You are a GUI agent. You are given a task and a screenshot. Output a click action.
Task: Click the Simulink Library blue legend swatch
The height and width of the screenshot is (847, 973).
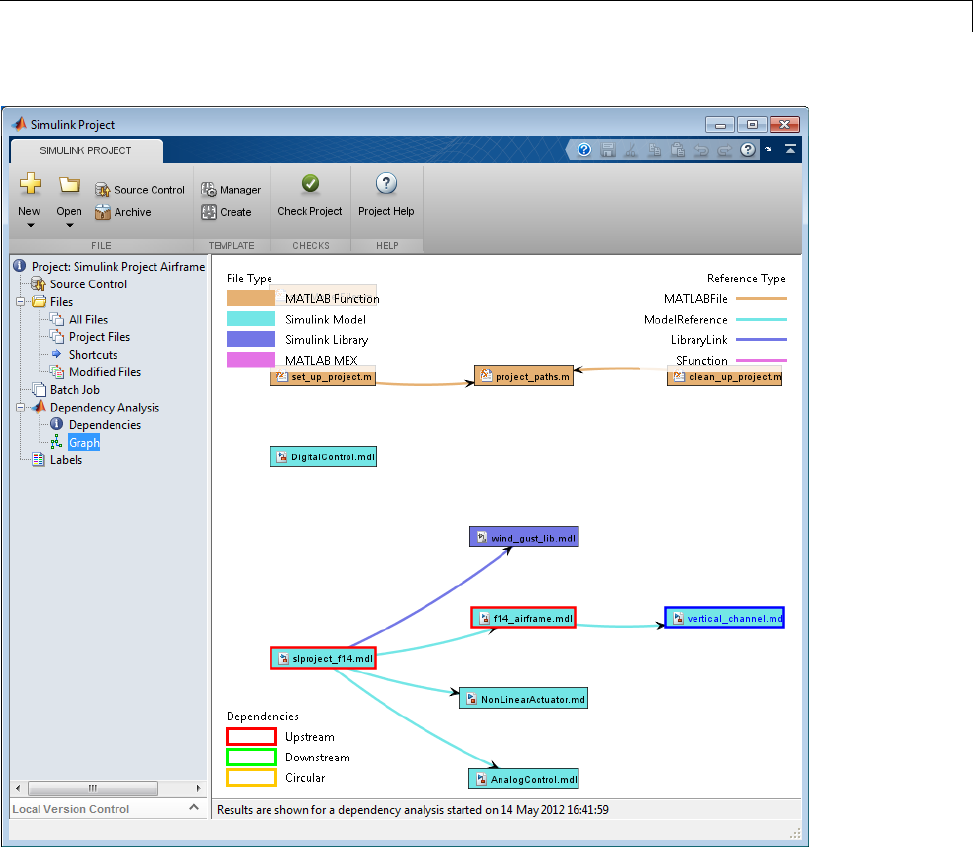pos(251,339)
